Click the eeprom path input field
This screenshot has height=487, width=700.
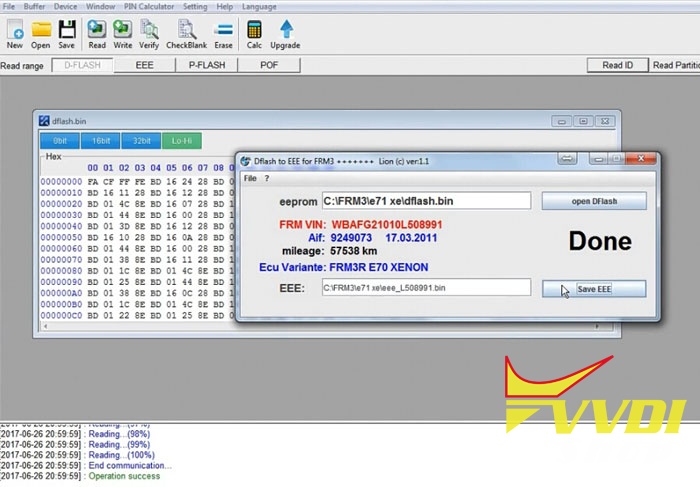click(426, 201)
